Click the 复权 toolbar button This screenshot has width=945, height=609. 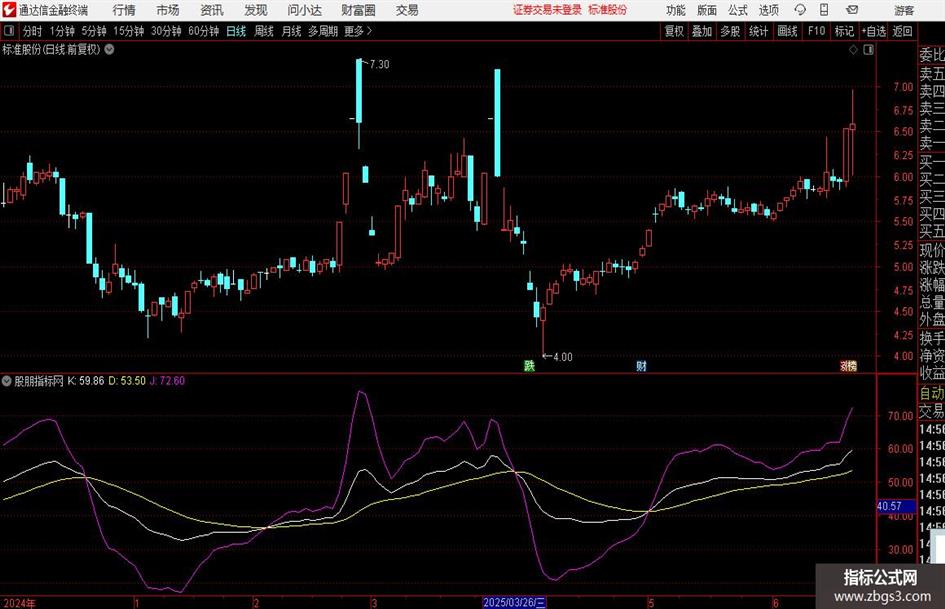click(x=674, y=31)
